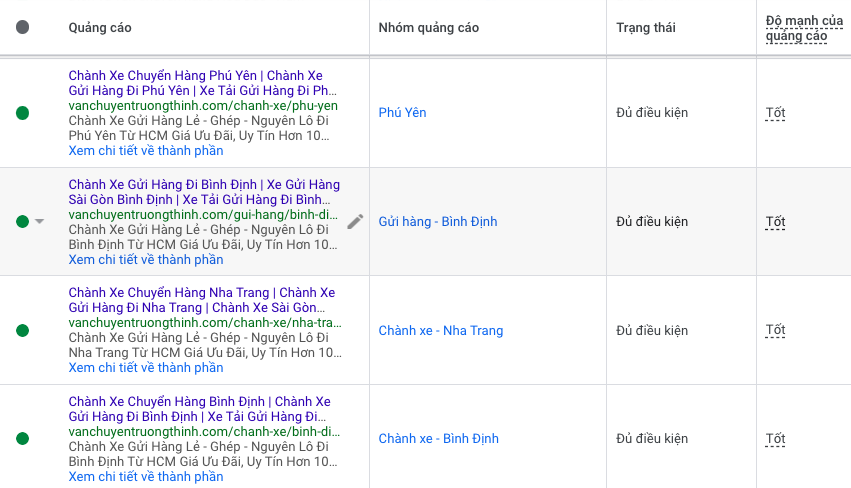
Task: Click green status dot of Phú Yên ad
Action: pos(23,113)
